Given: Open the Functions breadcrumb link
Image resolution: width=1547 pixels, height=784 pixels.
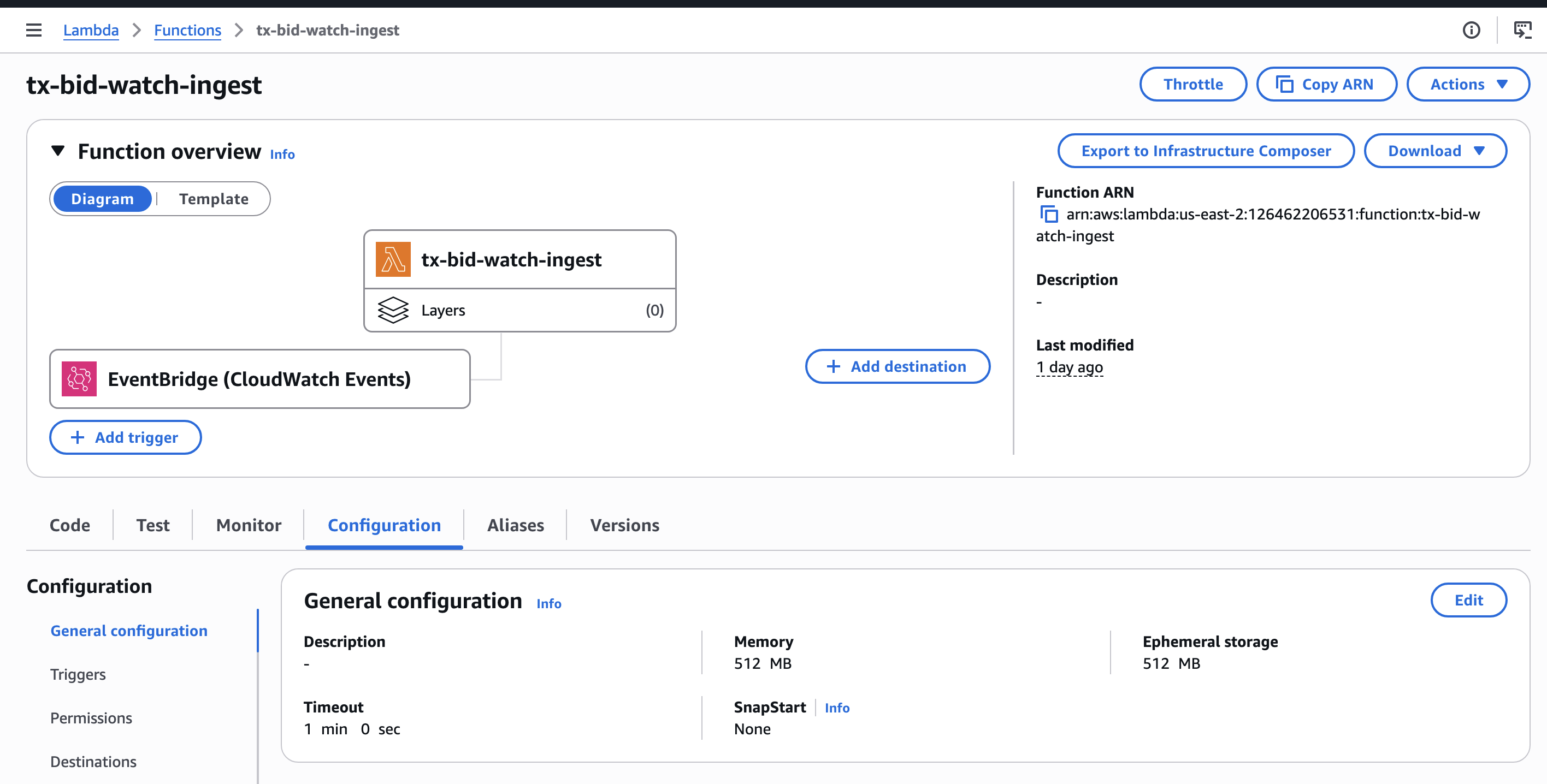Looking at the screenshot, I should pos(187,30).
